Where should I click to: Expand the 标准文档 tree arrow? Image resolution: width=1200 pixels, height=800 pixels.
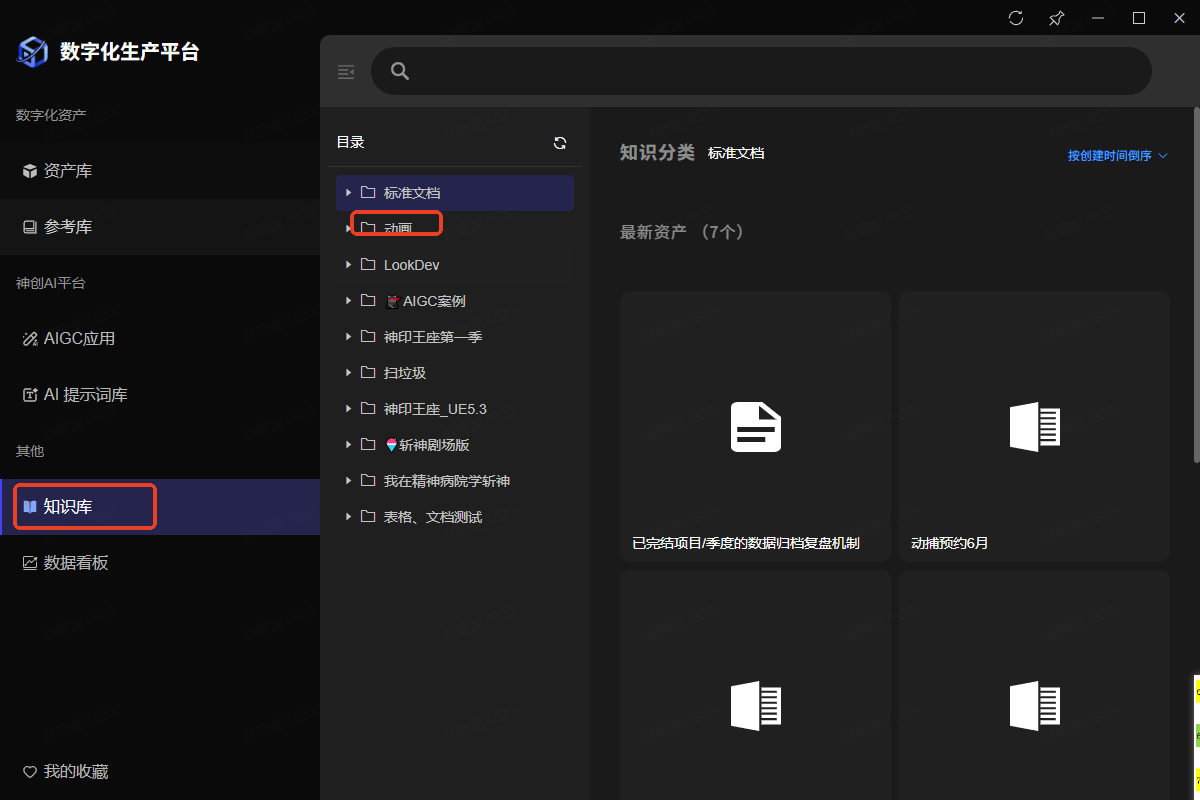(348, 192)
